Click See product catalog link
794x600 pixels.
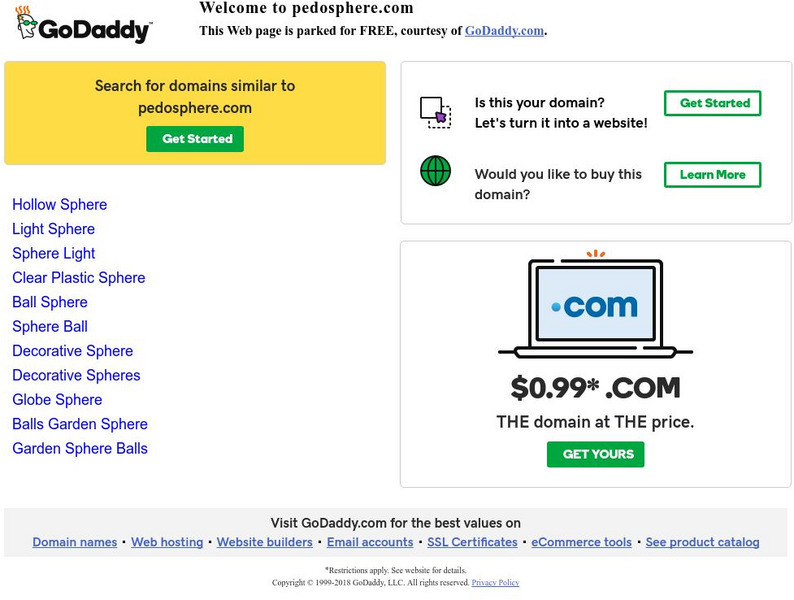[x=702, y=542]
